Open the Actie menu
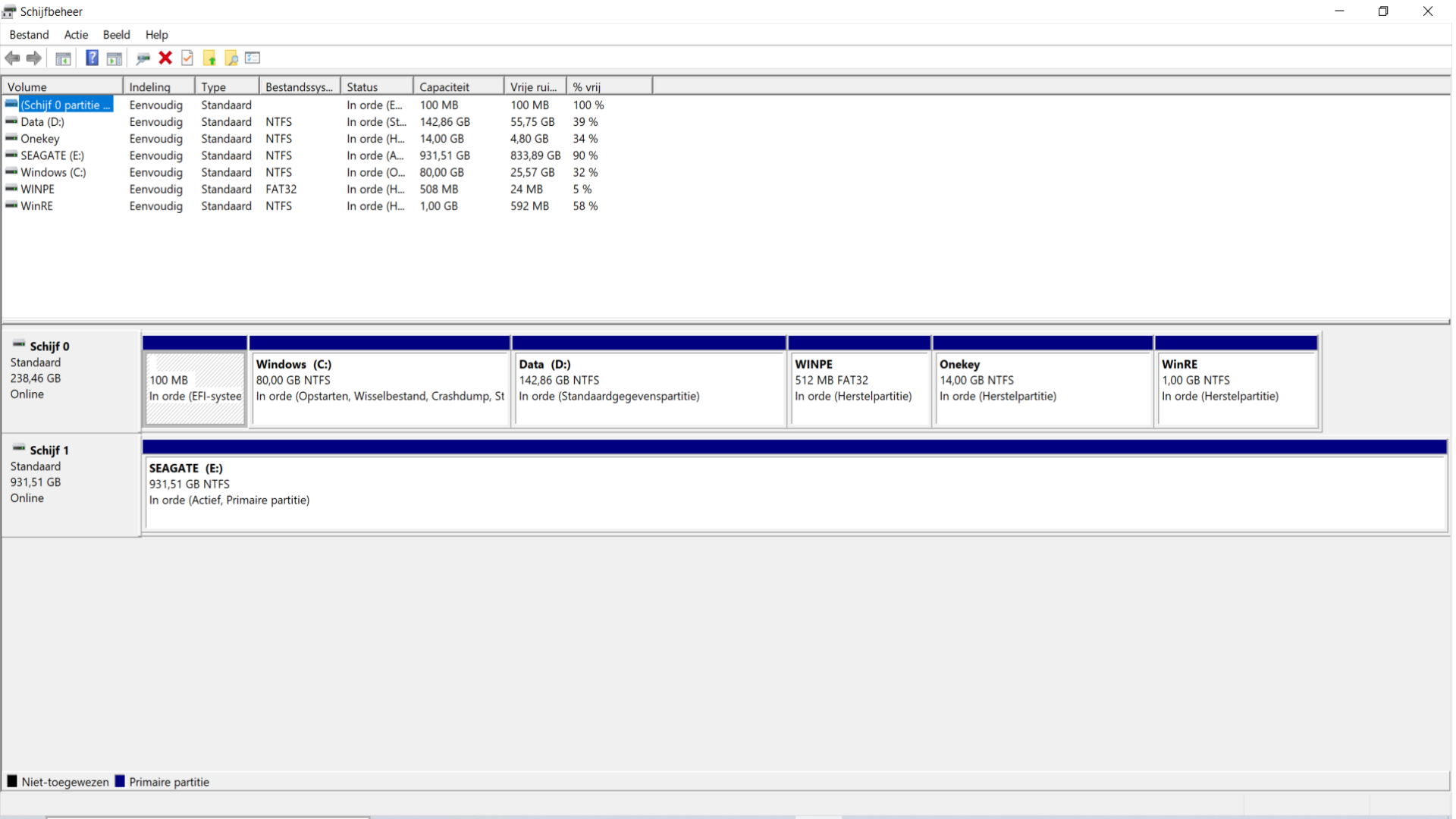Image resolution: width=1456 pixels, height=819 pixels. tap(76, 35)
